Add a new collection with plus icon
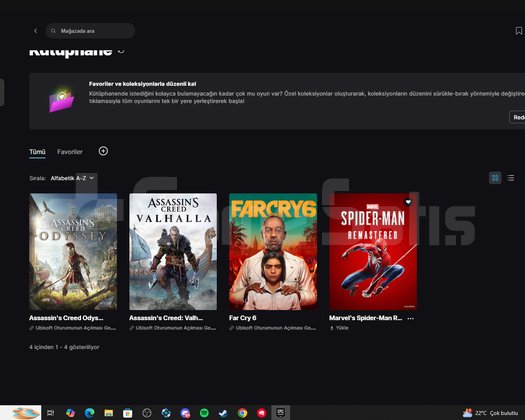Image resolution: width=525 pixels, height=420 pixels. click(103, 151)
